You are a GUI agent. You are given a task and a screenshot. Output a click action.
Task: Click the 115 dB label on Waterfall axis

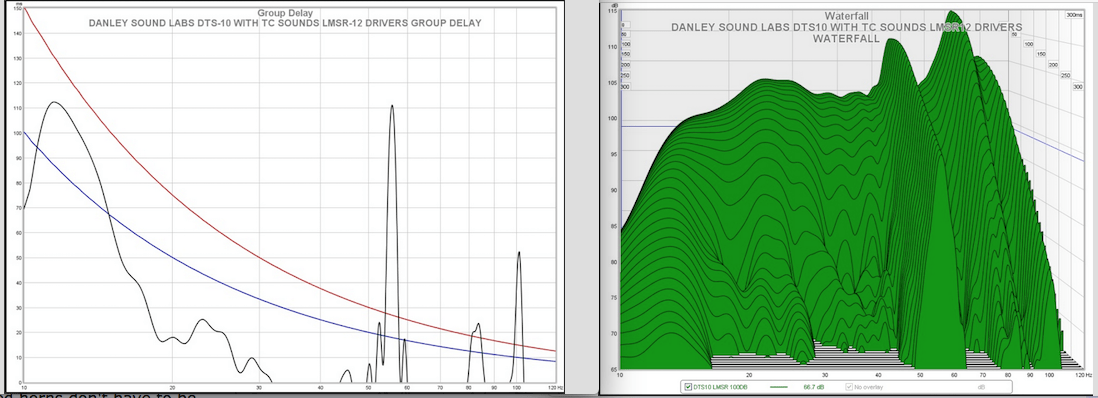coord(613,11)
